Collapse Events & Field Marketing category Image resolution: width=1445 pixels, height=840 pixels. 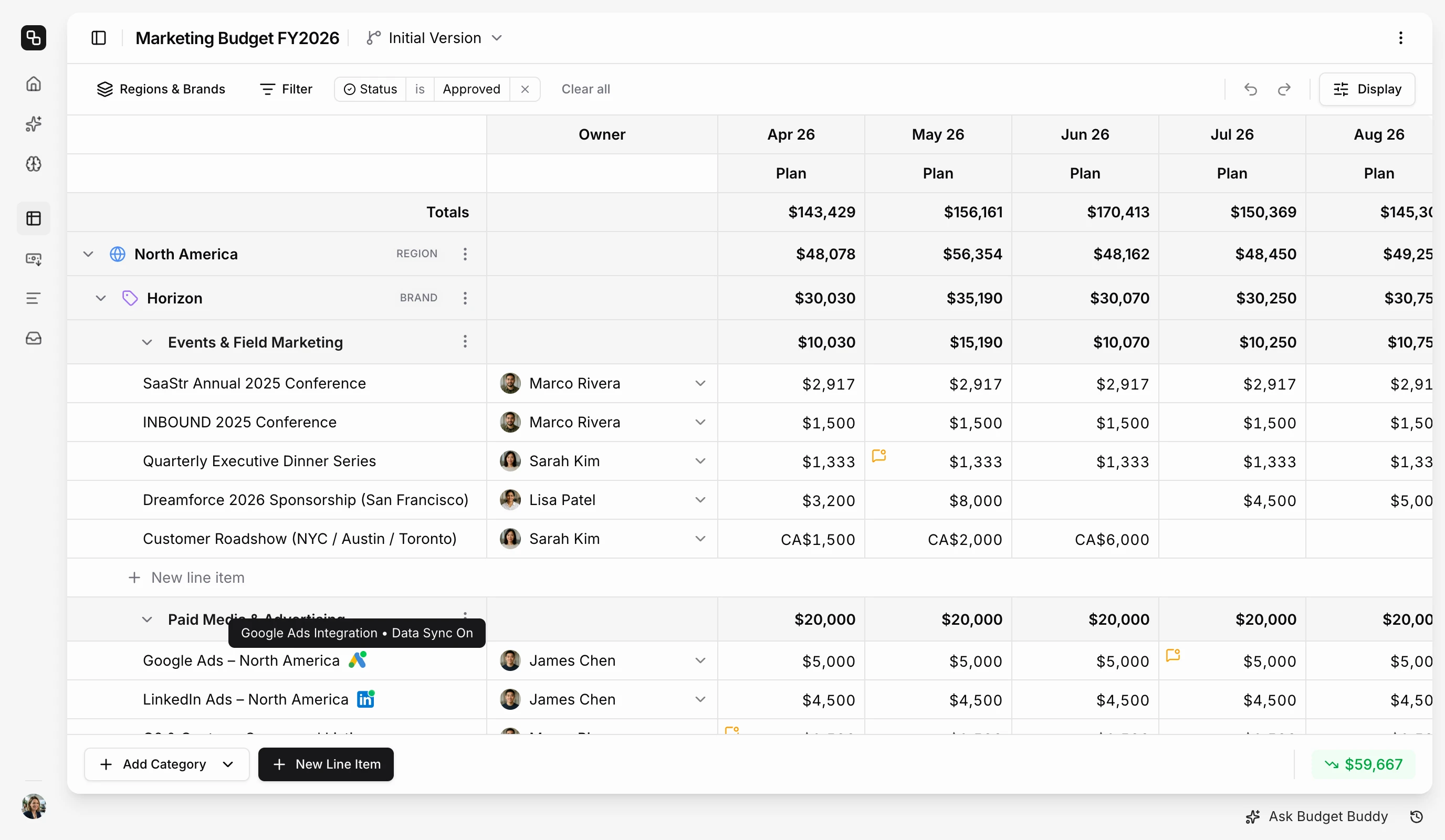point(147,342)
